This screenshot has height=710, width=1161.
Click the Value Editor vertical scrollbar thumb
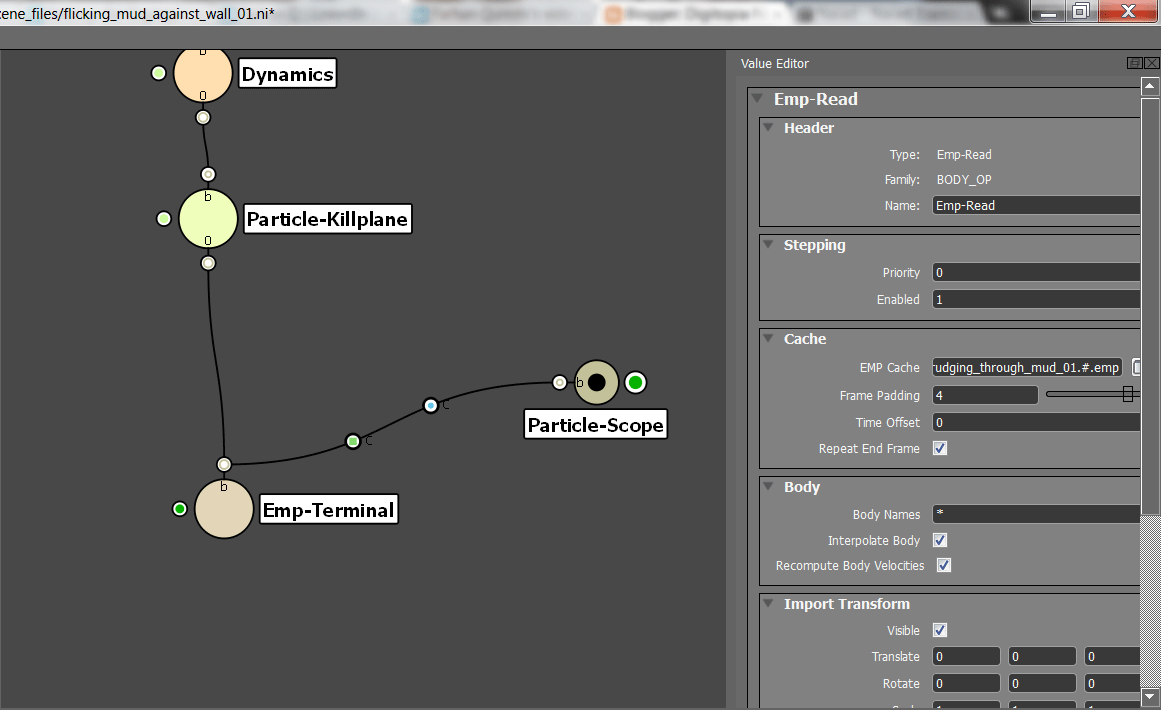click(1149, 305)
